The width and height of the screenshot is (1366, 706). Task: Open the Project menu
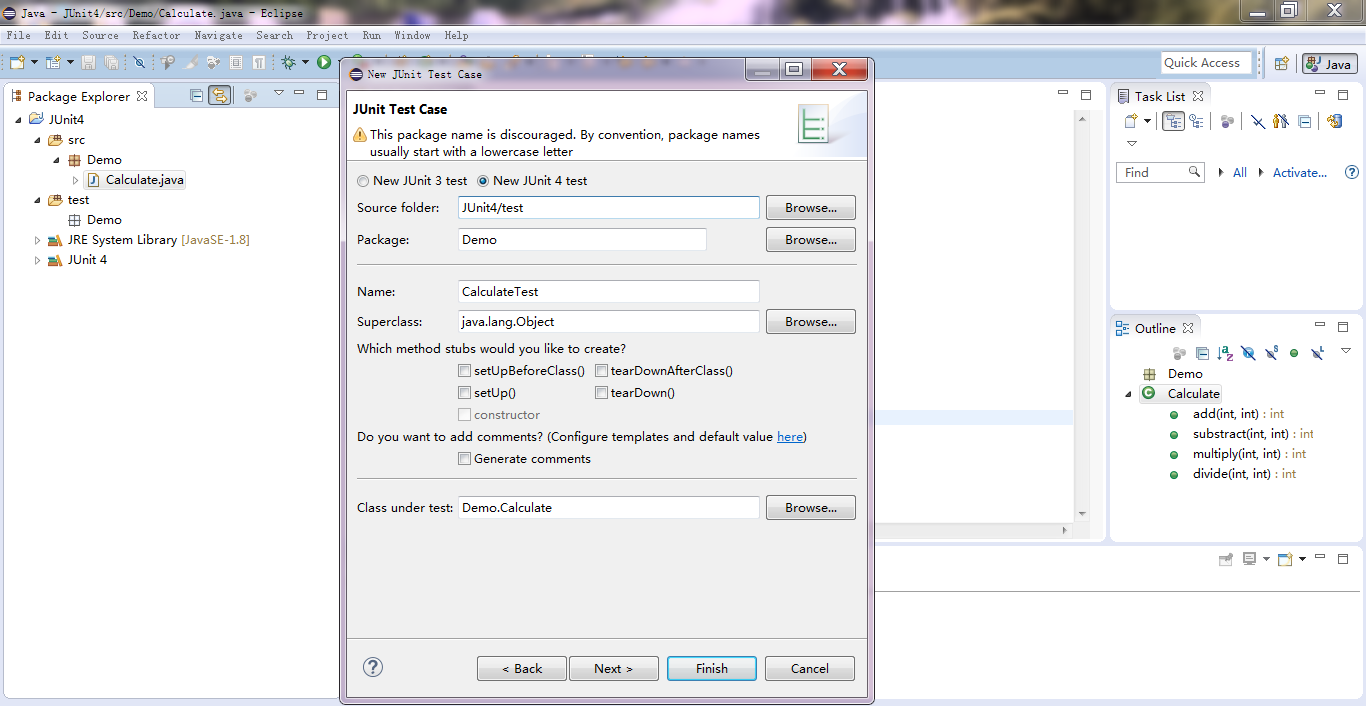327,35
